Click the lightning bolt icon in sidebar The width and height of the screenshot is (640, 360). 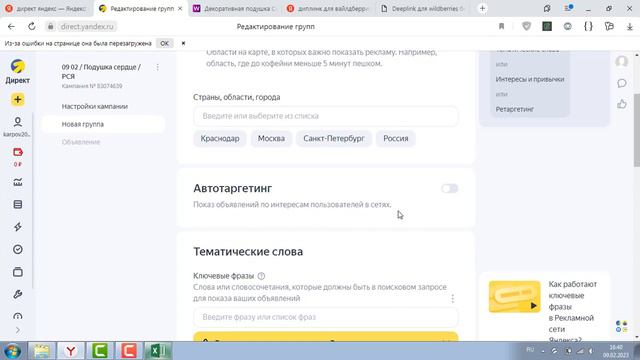coord(18,227)
